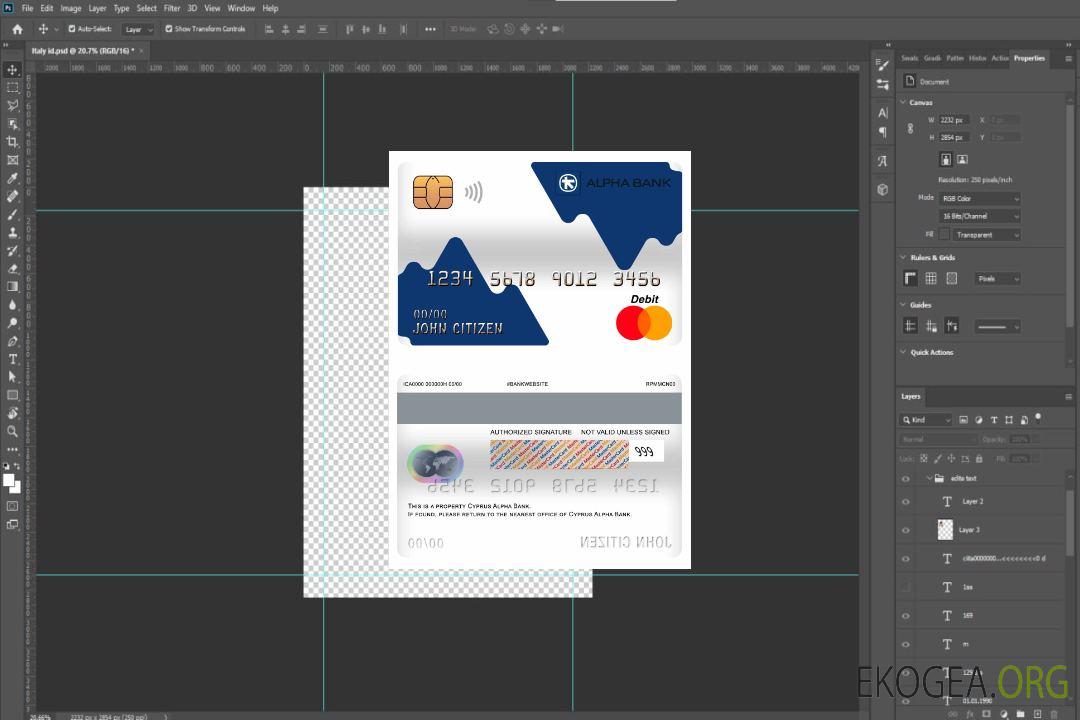Open the layer filter Kind dropdown
Viewport: 1080px width, 720px height.
click(926, 420)
